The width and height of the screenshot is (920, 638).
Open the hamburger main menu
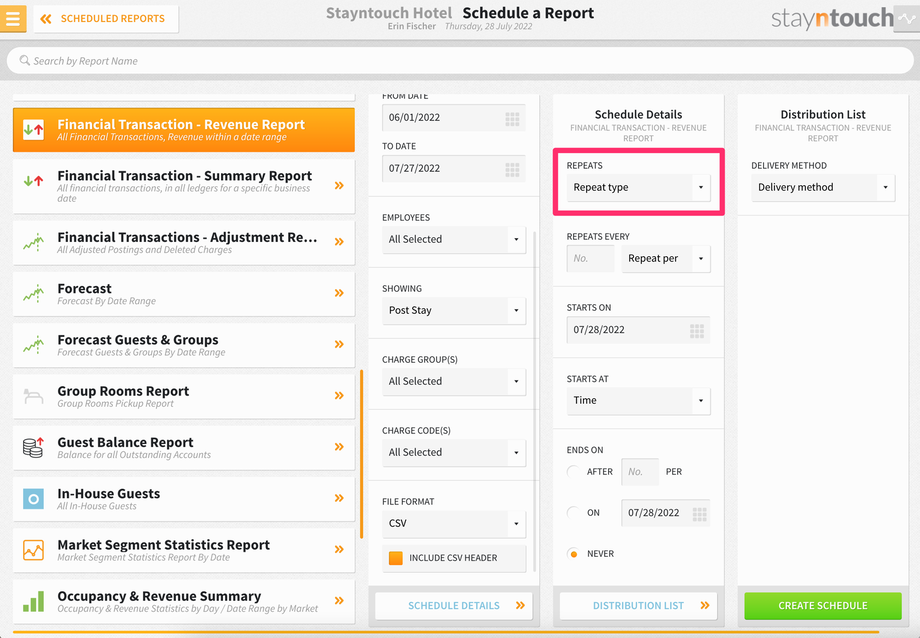12,18
